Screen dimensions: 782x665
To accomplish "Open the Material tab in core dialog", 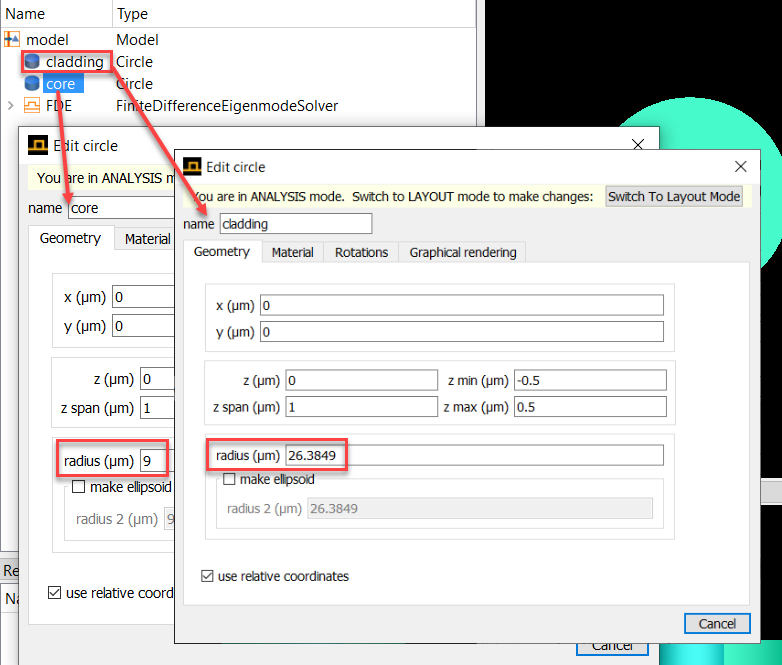I will [146, 239].
